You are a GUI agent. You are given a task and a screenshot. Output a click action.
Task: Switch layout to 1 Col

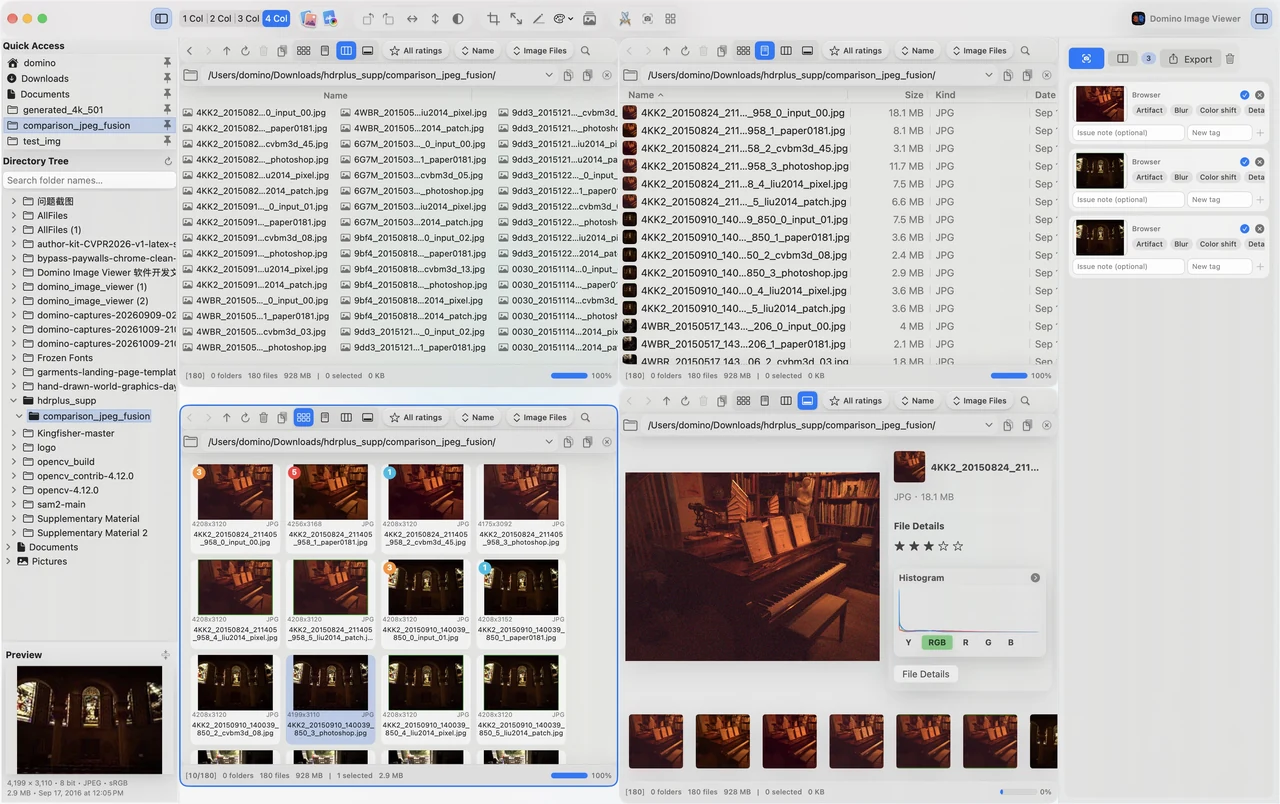tap(193, 18)
